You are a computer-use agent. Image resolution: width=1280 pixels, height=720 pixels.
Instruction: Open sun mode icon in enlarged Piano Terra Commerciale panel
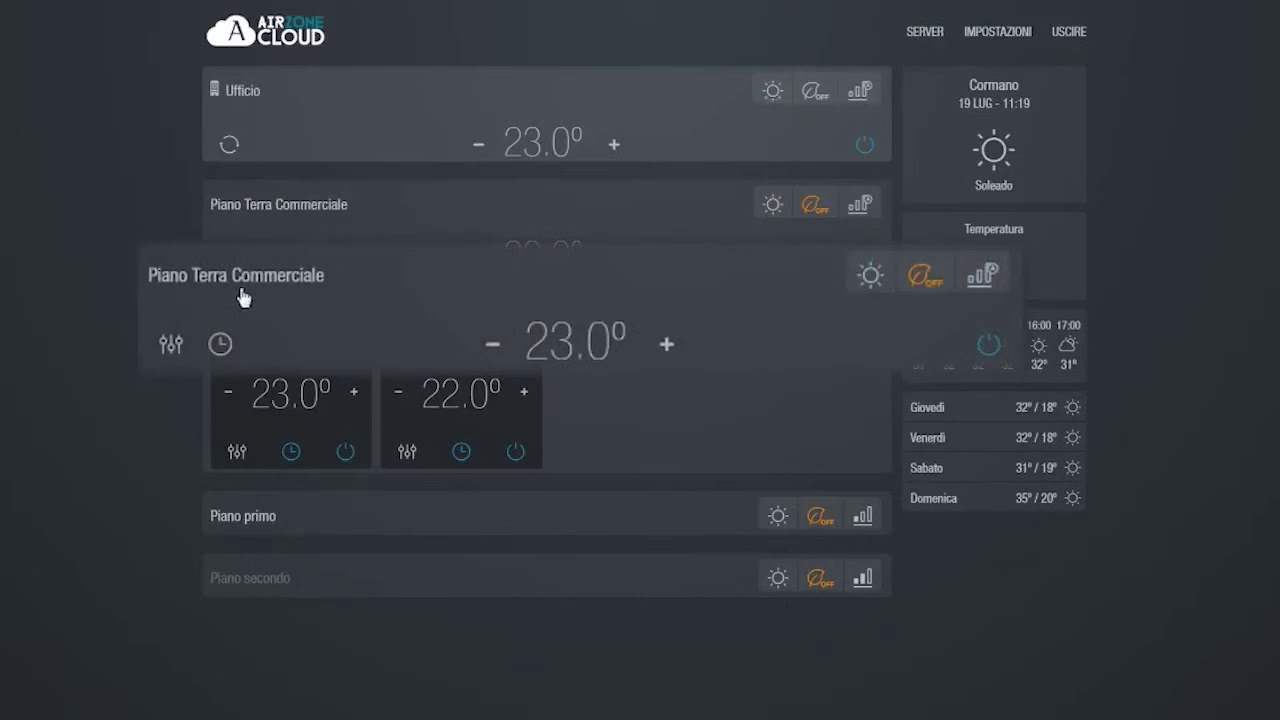pyautogui.click(x=871, y=276)
